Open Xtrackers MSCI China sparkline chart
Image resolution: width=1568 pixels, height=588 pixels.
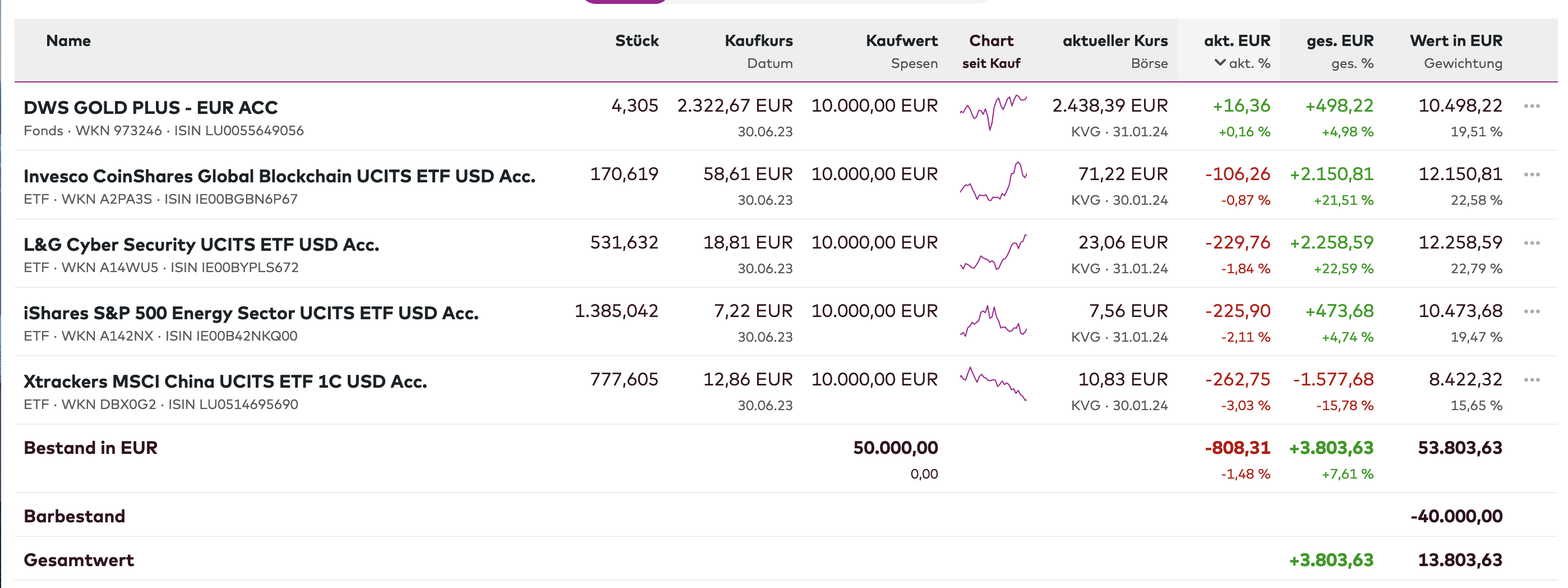[x=993, y=383]
